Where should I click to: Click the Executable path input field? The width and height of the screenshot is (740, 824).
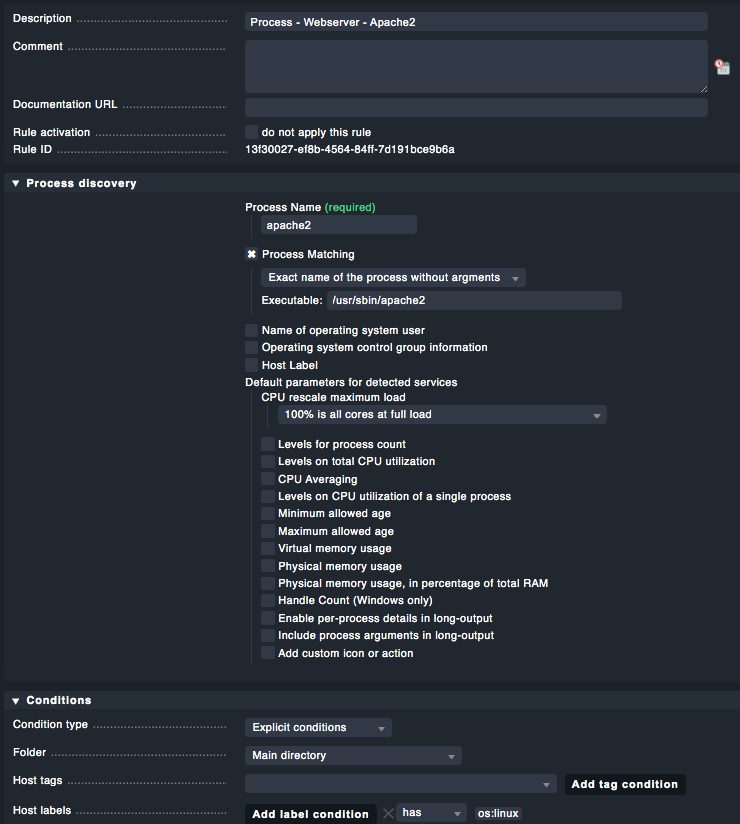click(473, 300)
